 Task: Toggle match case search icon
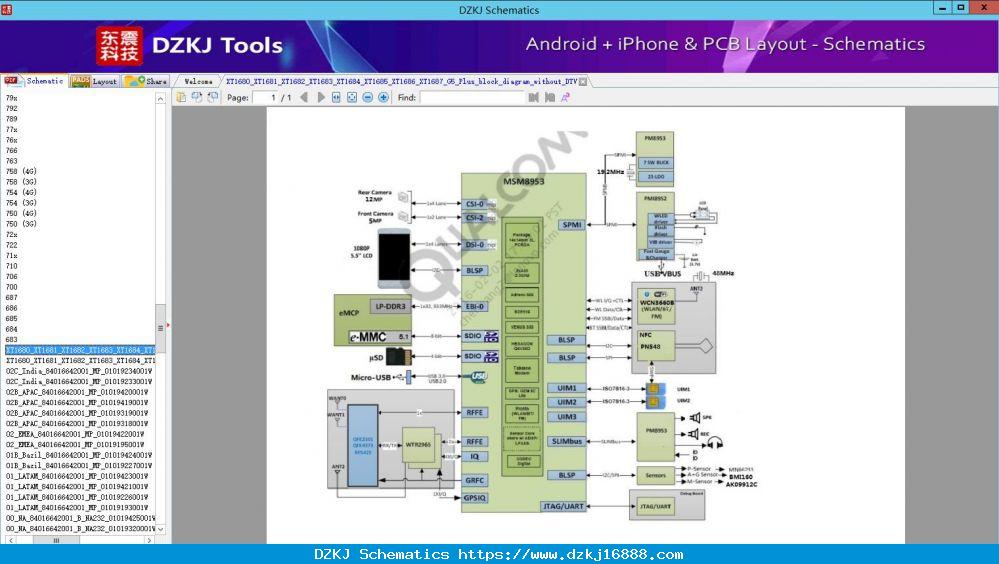[565, 98]
